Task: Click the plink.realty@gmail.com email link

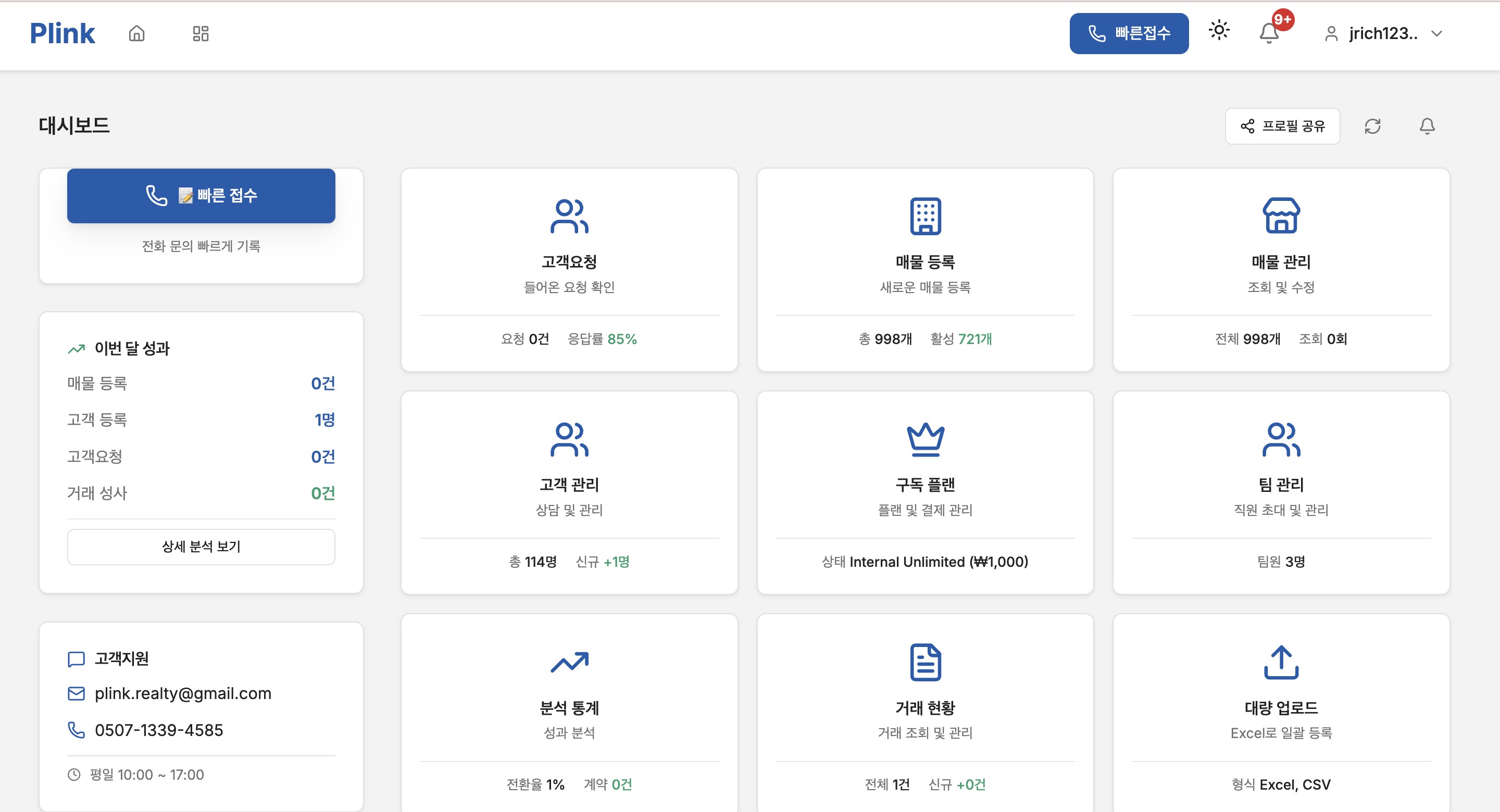Action: 183,693
